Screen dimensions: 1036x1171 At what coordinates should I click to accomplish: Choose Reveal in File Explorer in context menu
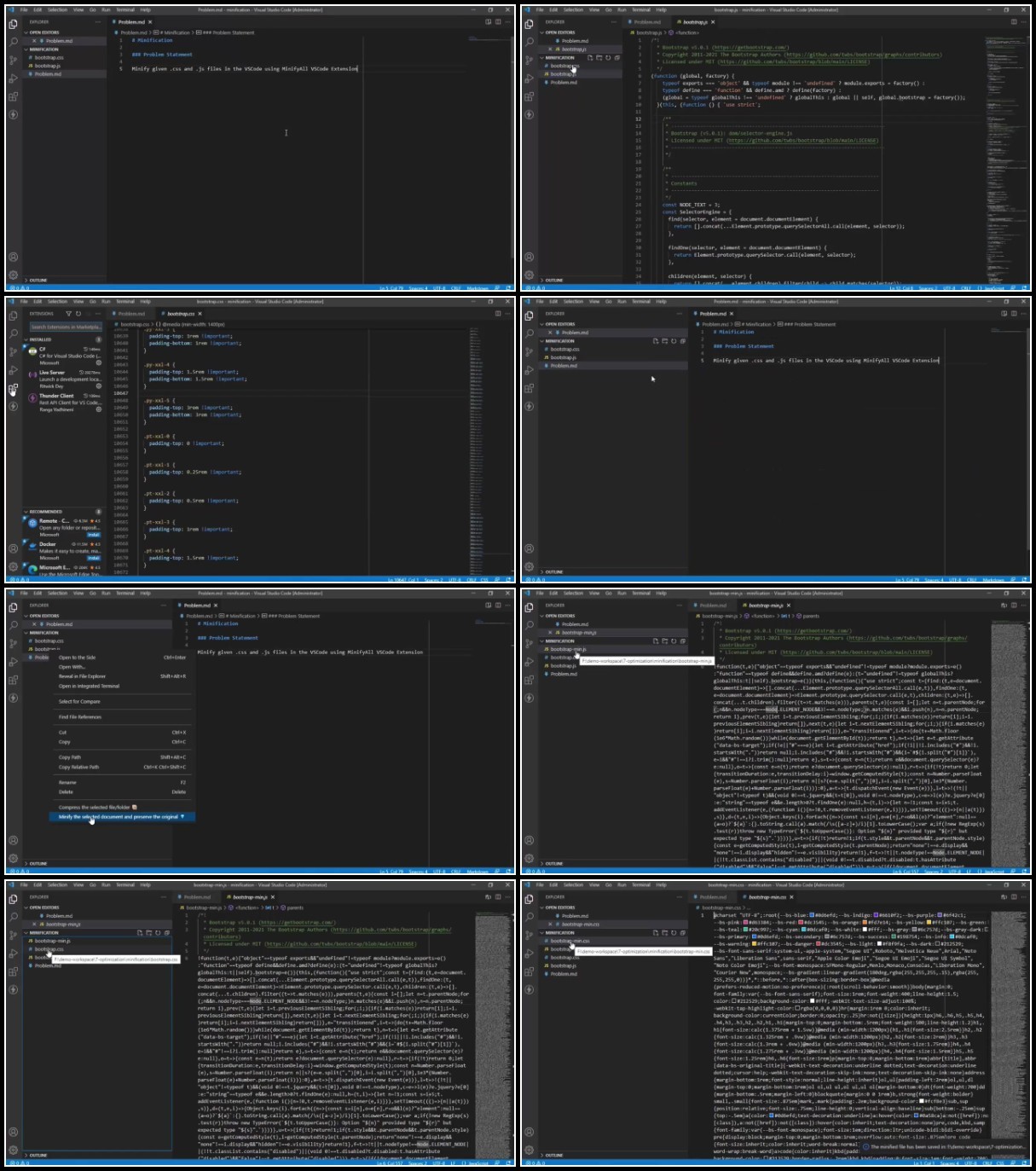[x=122, y=676]
